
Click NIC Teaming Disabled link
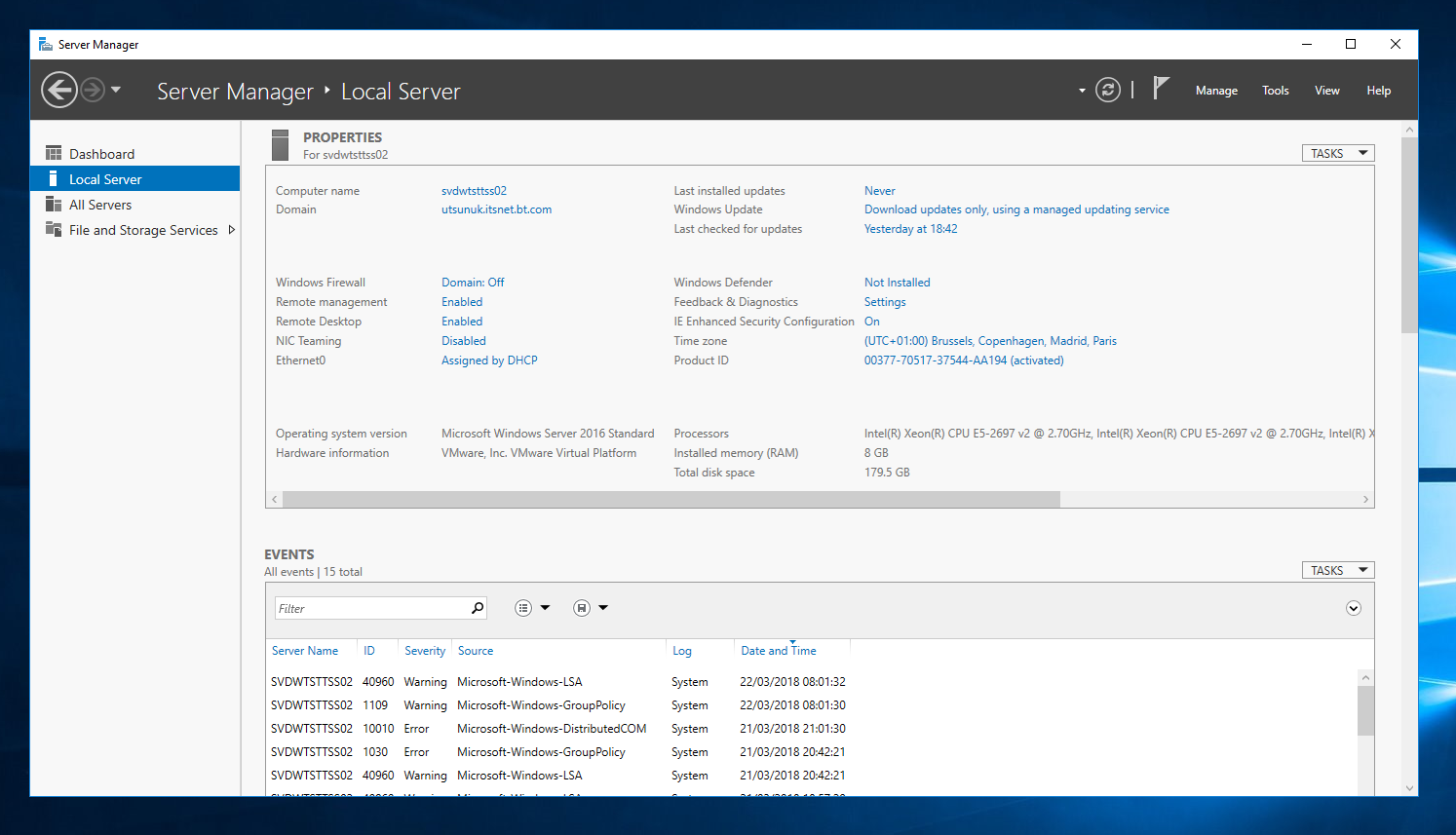[x=463, y=341]
